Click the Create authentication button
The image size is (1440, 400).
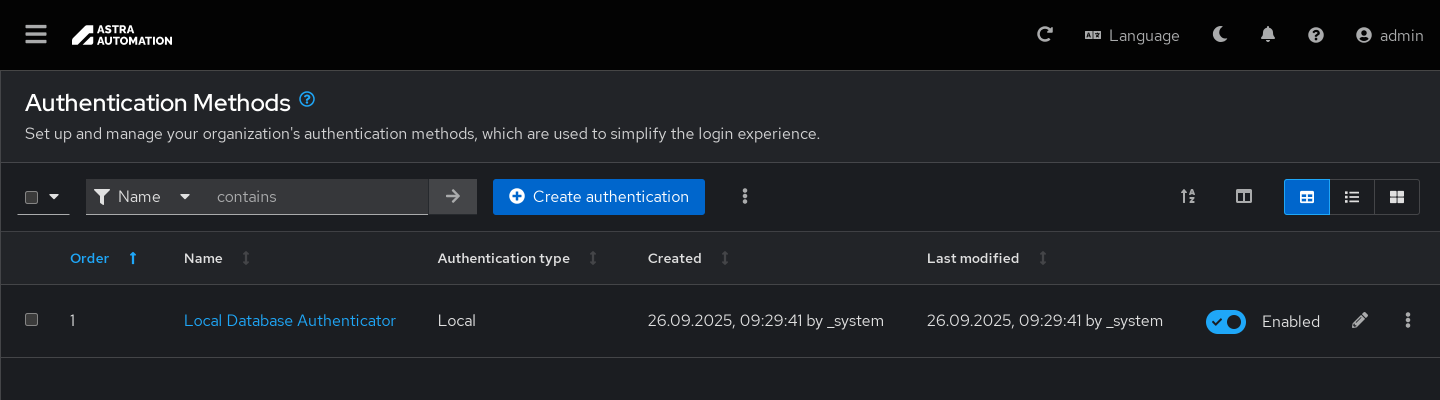598,197
